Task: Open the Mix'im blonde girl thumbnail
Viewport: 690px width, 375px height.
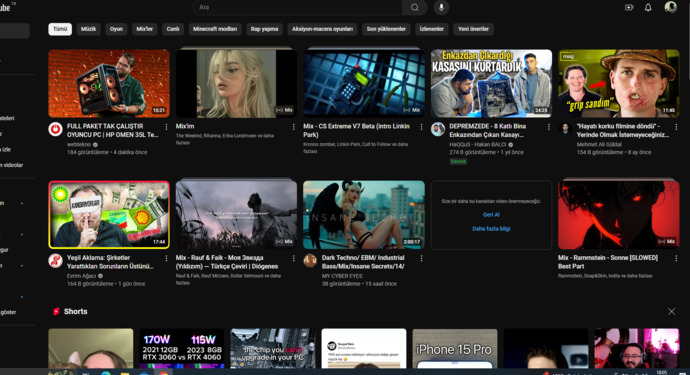Action: 236,83
